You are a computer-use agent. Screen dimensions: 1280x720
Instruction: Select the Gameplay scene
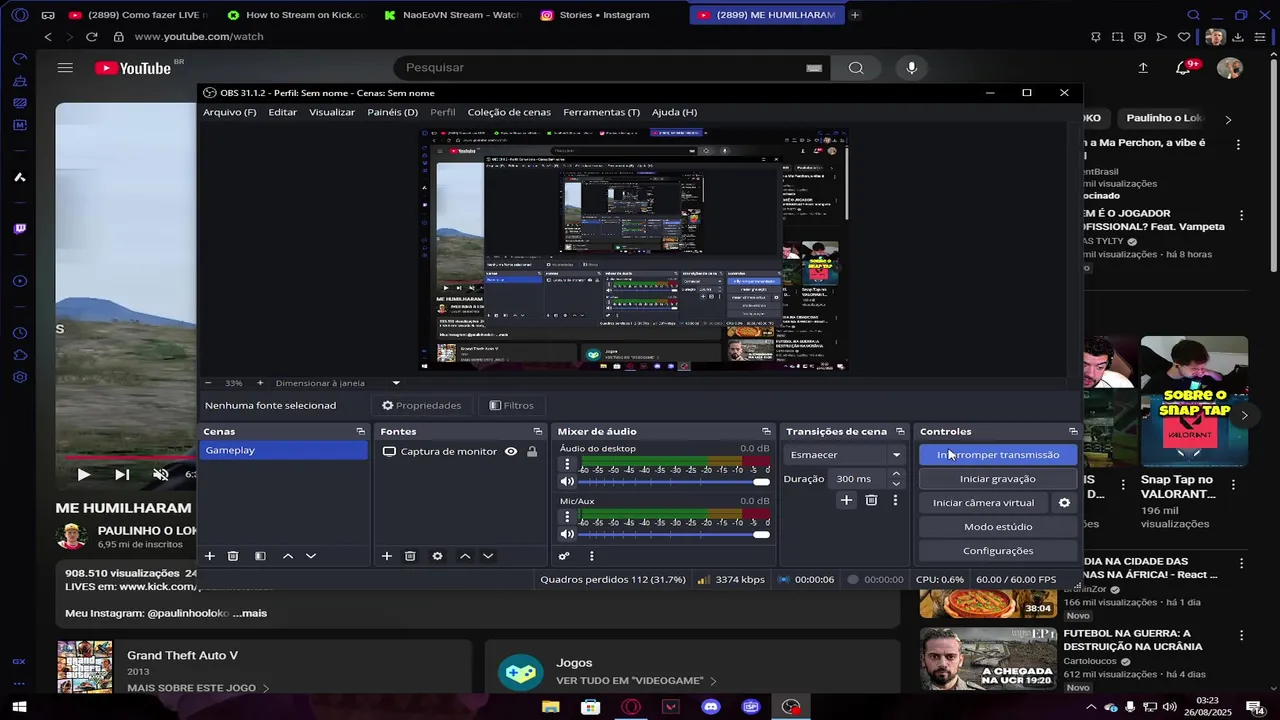point(284,451)
